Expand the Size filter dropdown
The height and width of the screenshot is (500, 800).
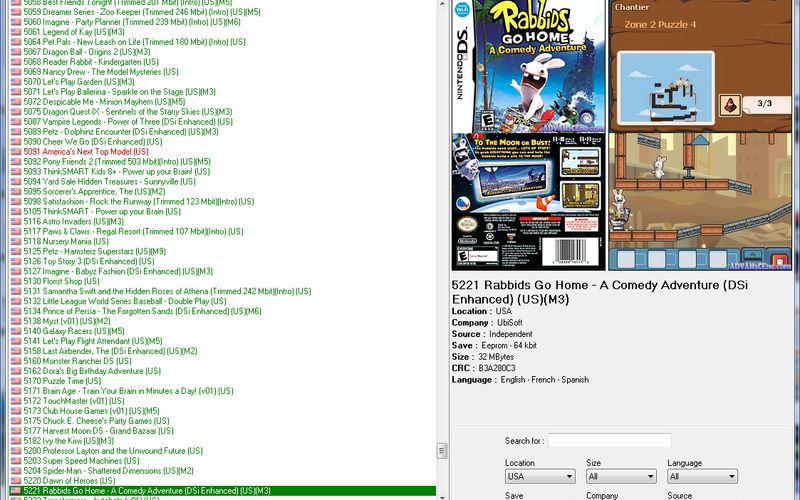[x=619, y=477]
